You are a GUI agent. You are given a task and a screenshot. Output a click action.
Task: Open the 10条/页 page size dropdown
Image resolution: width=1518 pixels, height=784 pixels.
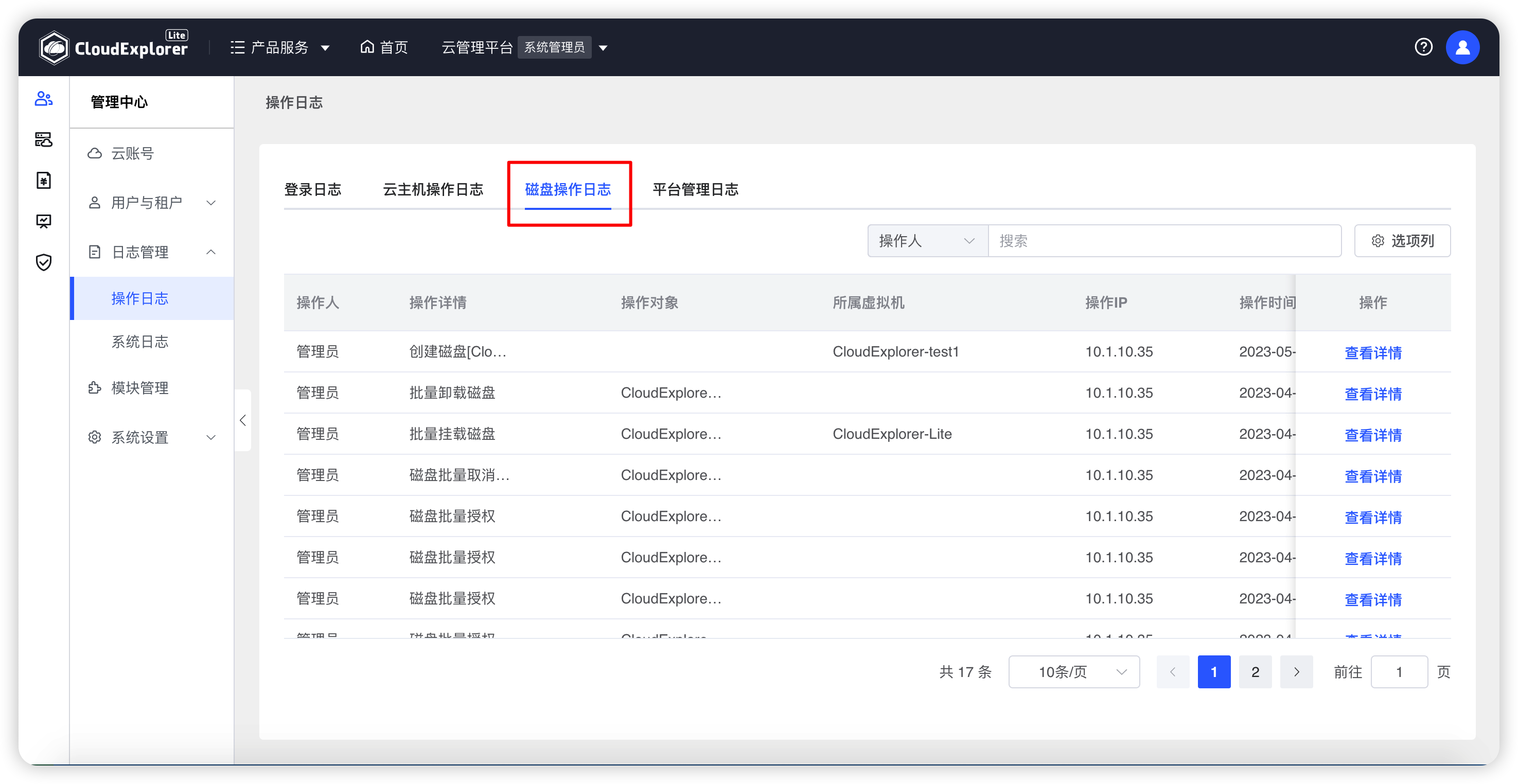(1074, 671)
